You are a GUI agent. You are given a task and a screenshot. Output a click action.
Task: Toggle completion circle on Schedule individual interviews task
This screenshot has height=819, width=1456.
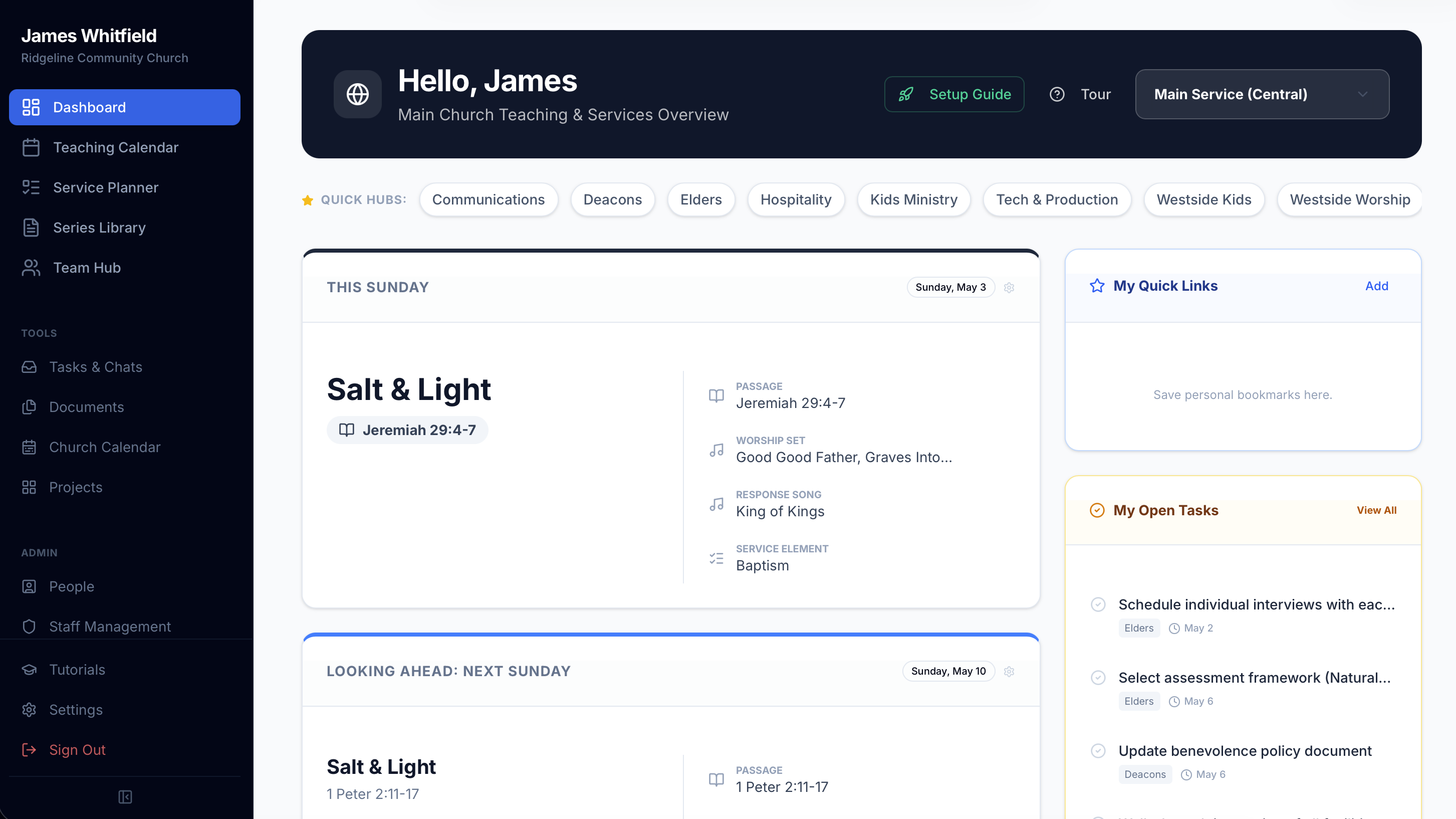[x=1098, y=604]
